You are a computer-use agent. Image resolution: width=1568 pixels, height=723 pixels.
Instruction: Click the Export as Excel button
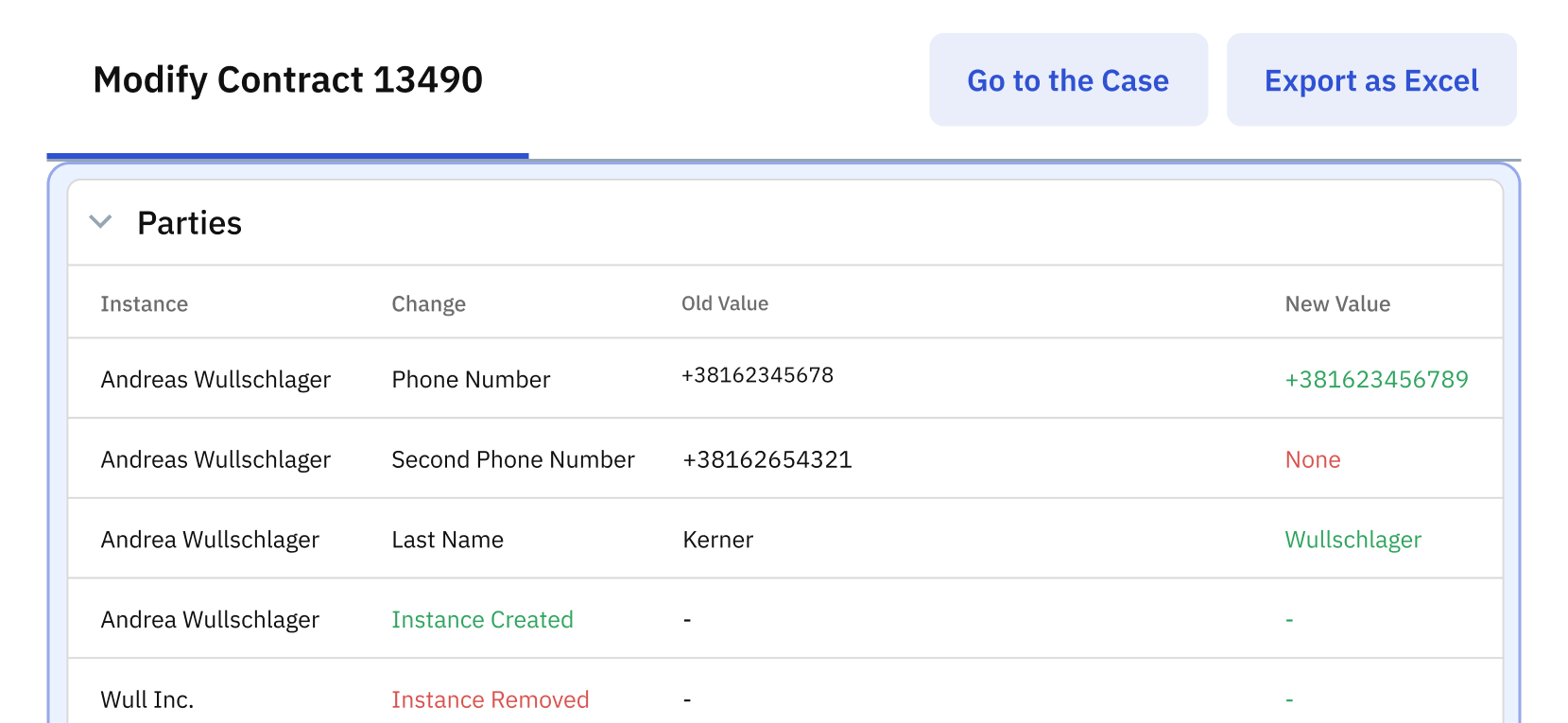(x=1371, y=80)
